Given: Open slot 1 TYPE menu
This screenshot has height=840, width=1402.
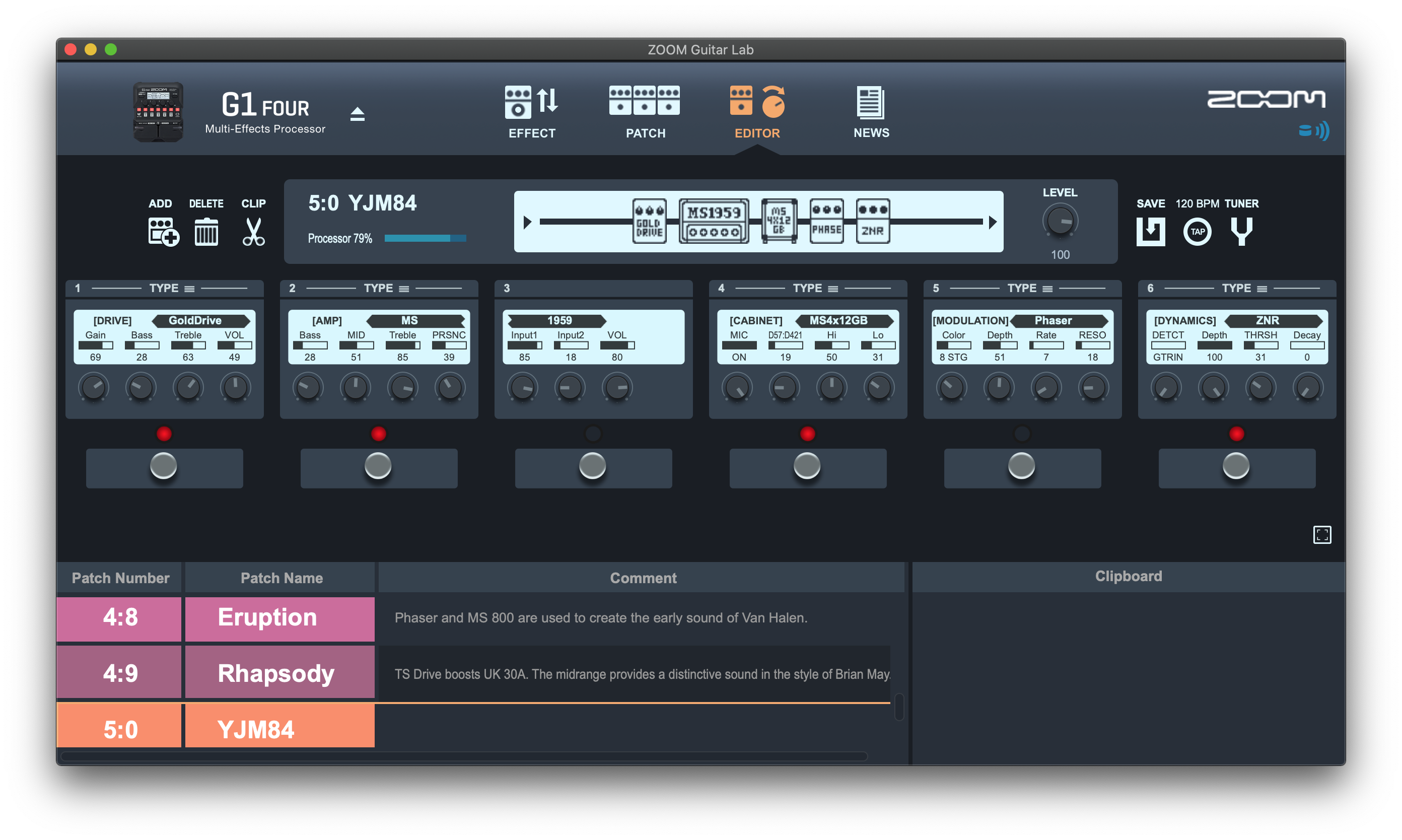Looking at the screenshot, I should tap(172, 288).
